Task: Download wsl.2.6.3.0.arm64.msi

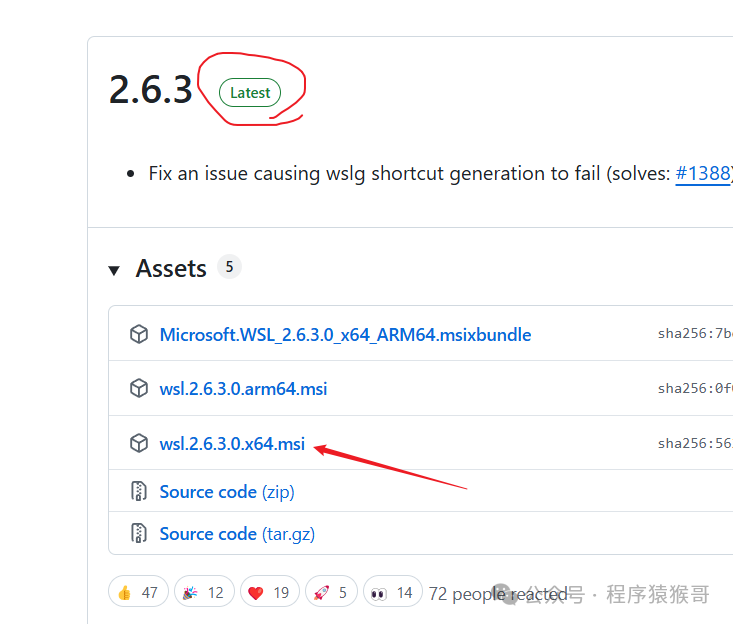Action: 243,388
